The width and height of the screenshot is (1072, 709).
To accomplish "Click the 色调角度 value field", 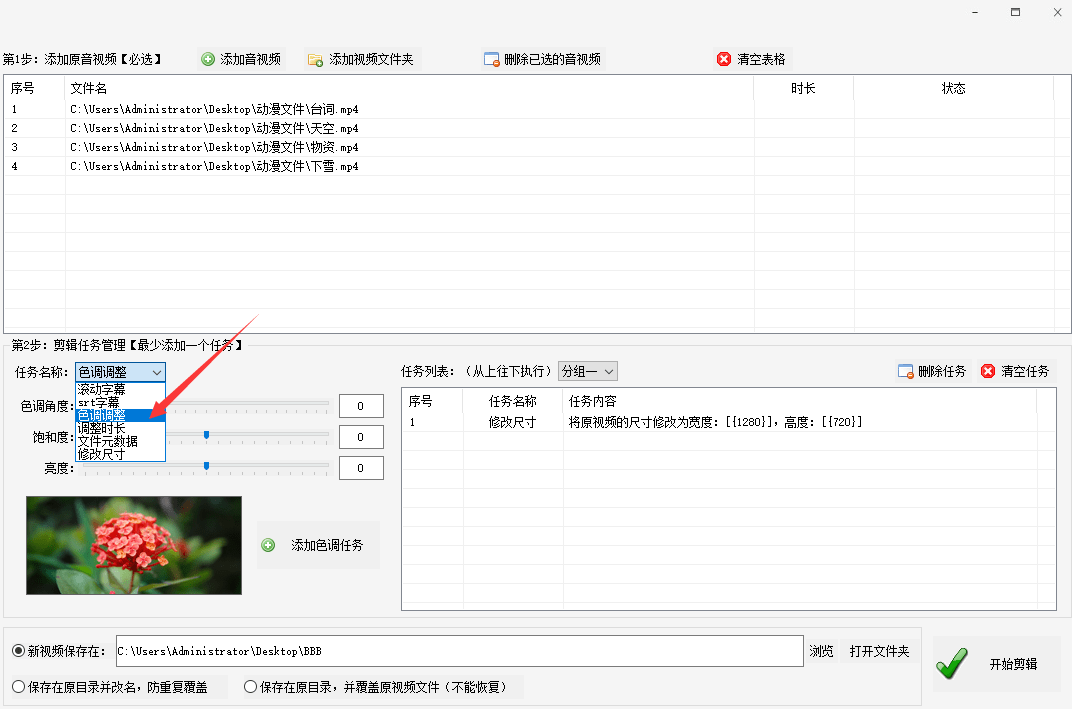I will pyautogui.click(x=361, y=406).
